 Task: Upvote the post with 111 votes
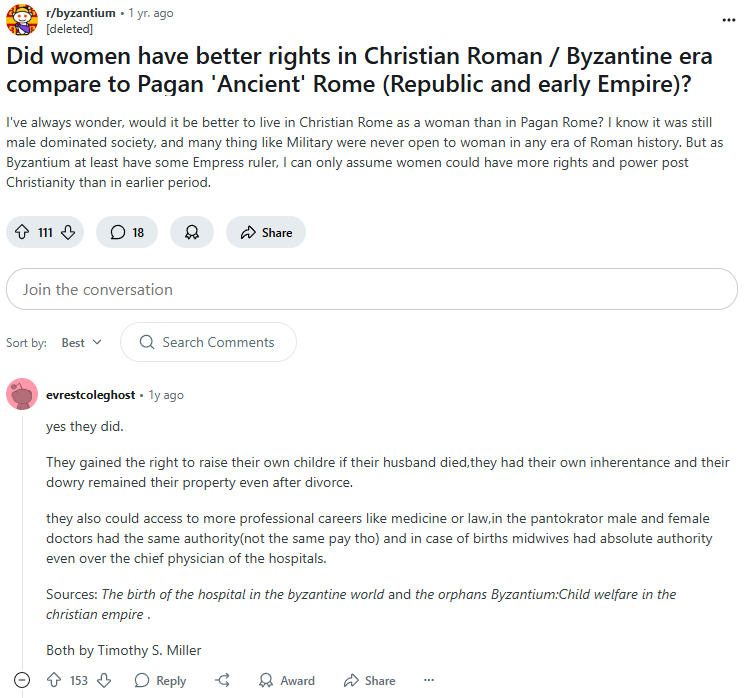[x=22, y=232]
